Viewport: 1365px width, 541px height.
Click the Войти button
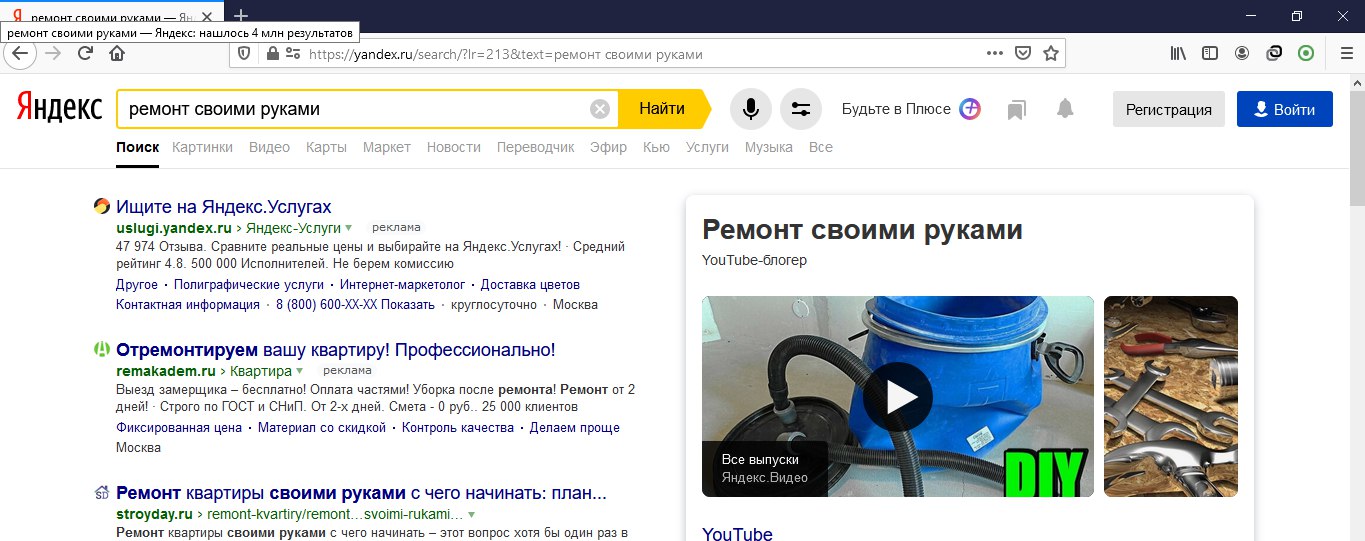coord(1285,109)
